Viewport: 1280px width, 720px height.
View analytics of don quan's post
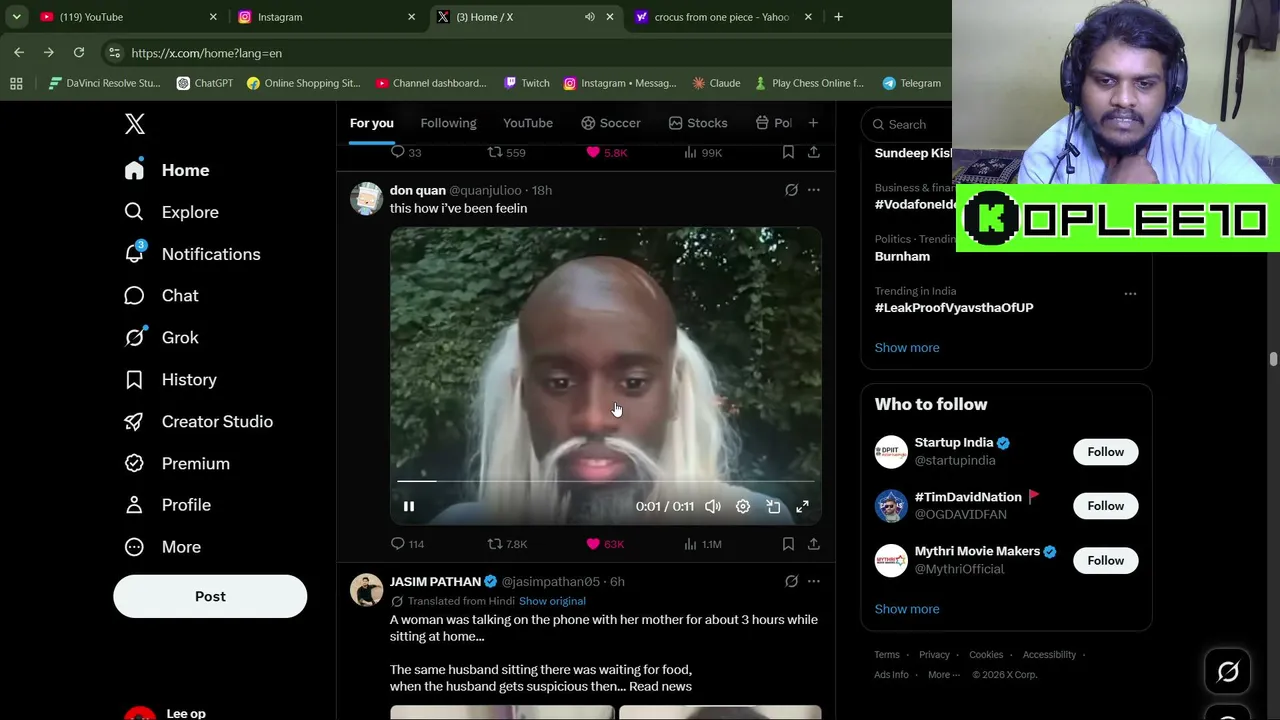pyautogui.click(x=702, y=544)
